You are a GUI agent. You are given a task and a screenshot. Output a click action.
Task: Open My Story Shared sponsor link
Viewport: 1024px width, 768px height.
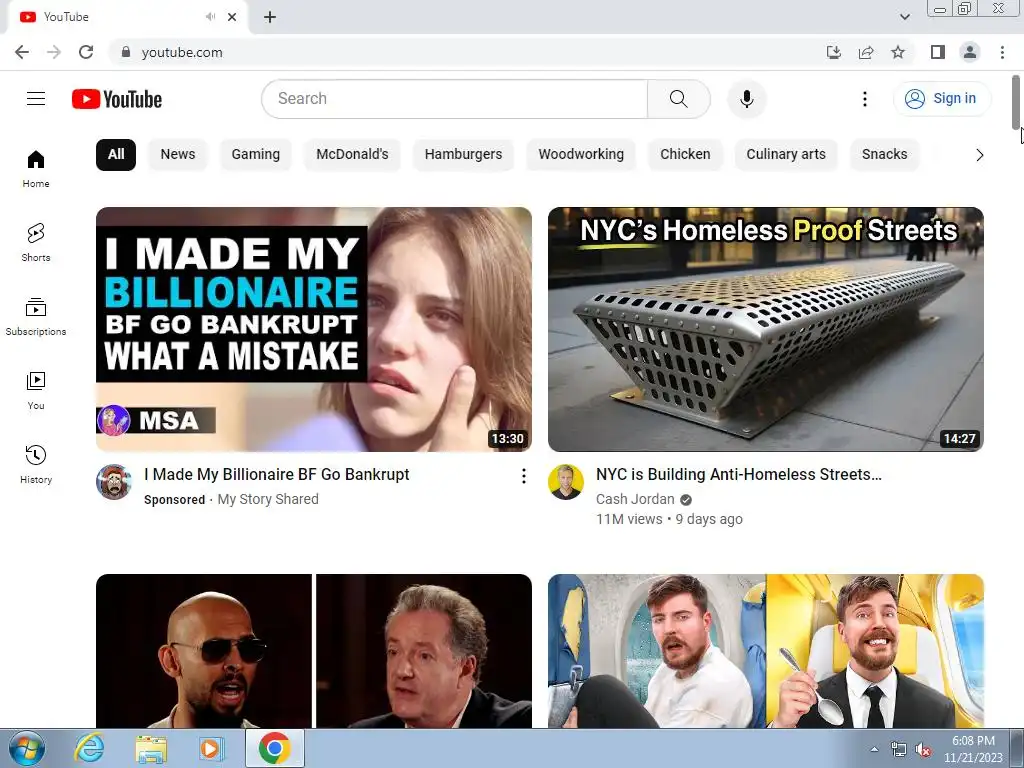point(268,500)
